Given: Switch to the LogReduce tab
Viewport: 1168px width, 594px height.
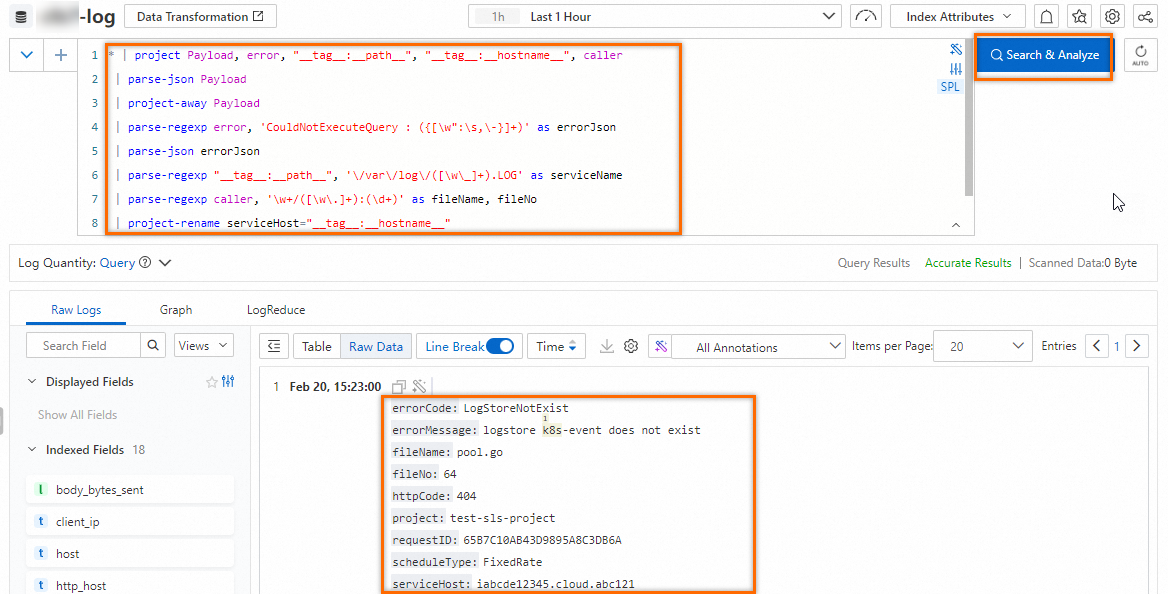Looking at the screenshot, I should (x=276, y=310).
